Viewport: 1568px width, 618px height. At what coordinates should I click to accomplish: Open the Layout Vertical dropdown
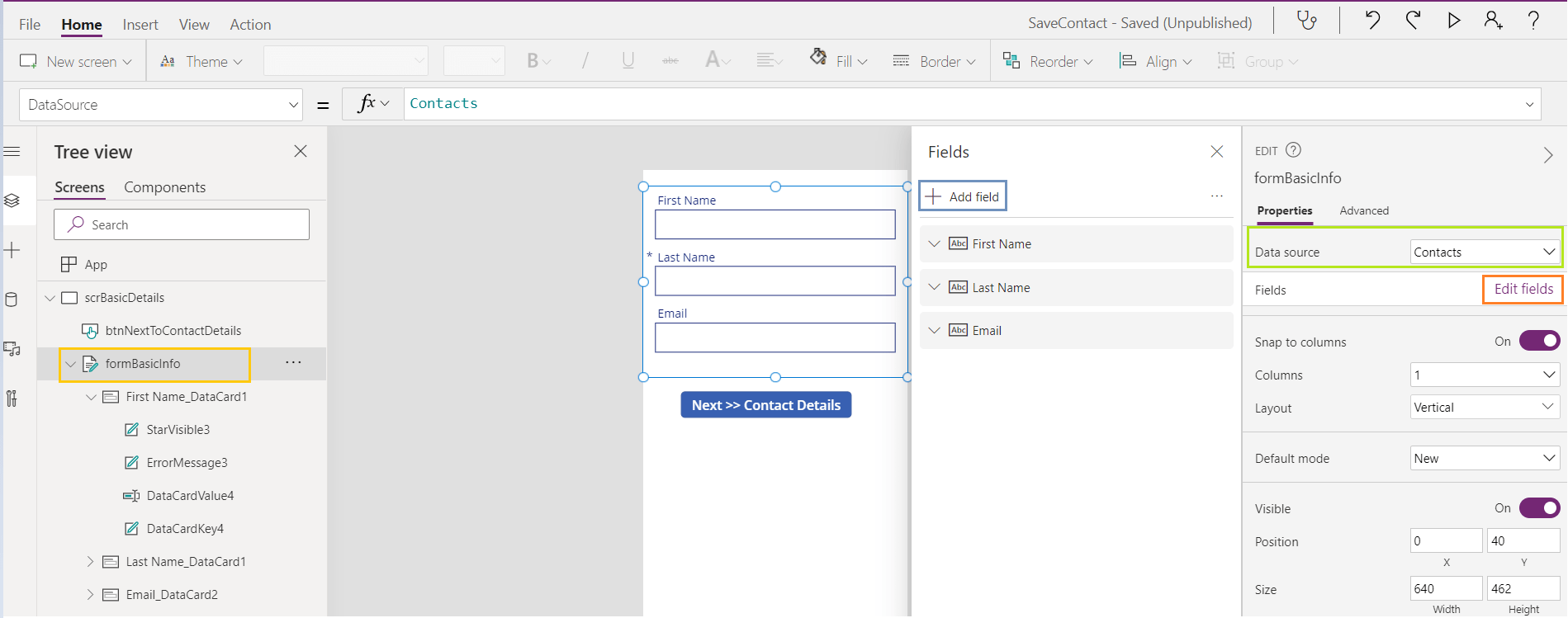tap(1485, 408)
